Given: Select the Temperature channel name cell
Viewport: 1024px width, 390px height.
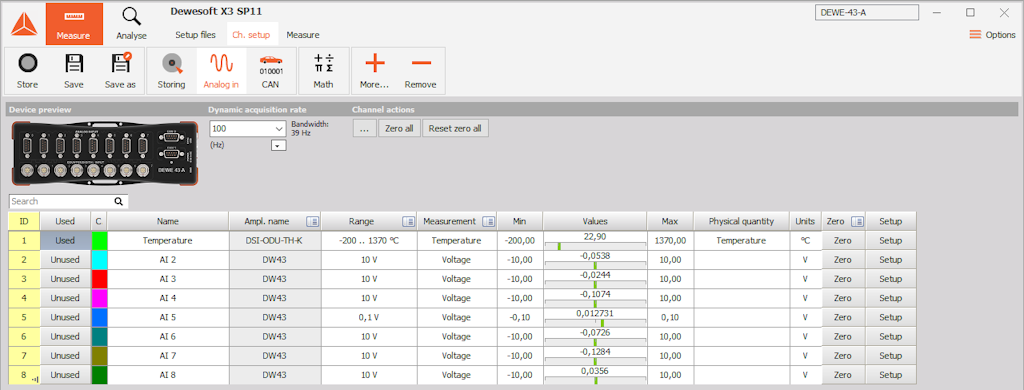Looking at the screenshot, I should 168,240.
